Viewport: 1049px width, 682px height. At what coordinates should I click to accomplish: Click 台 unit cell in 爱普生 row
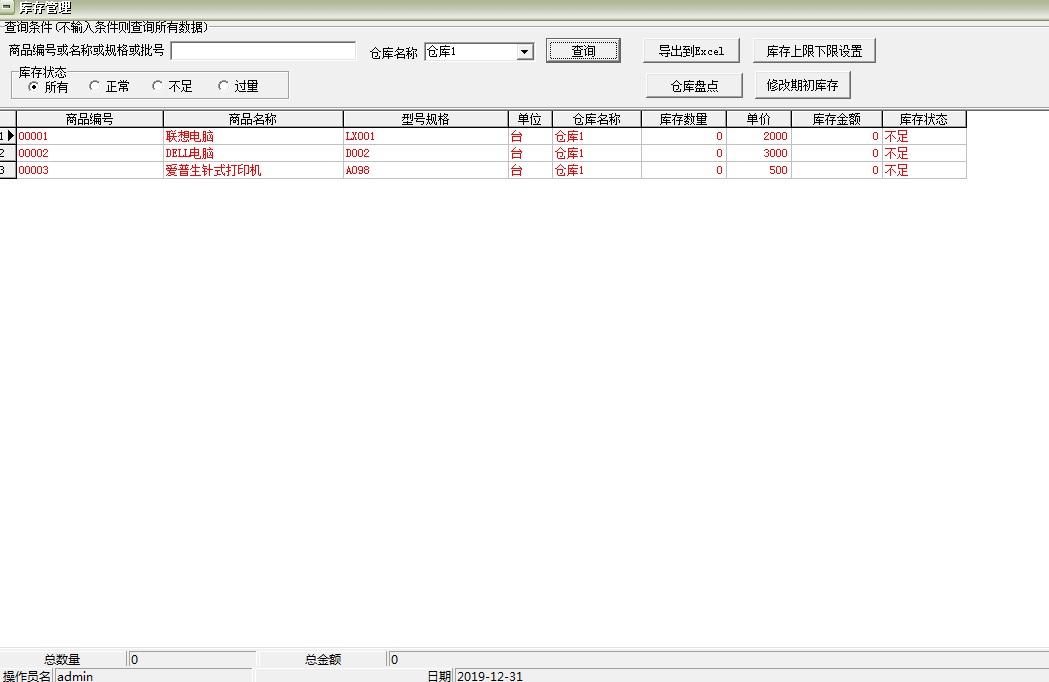tap(530, 170)
